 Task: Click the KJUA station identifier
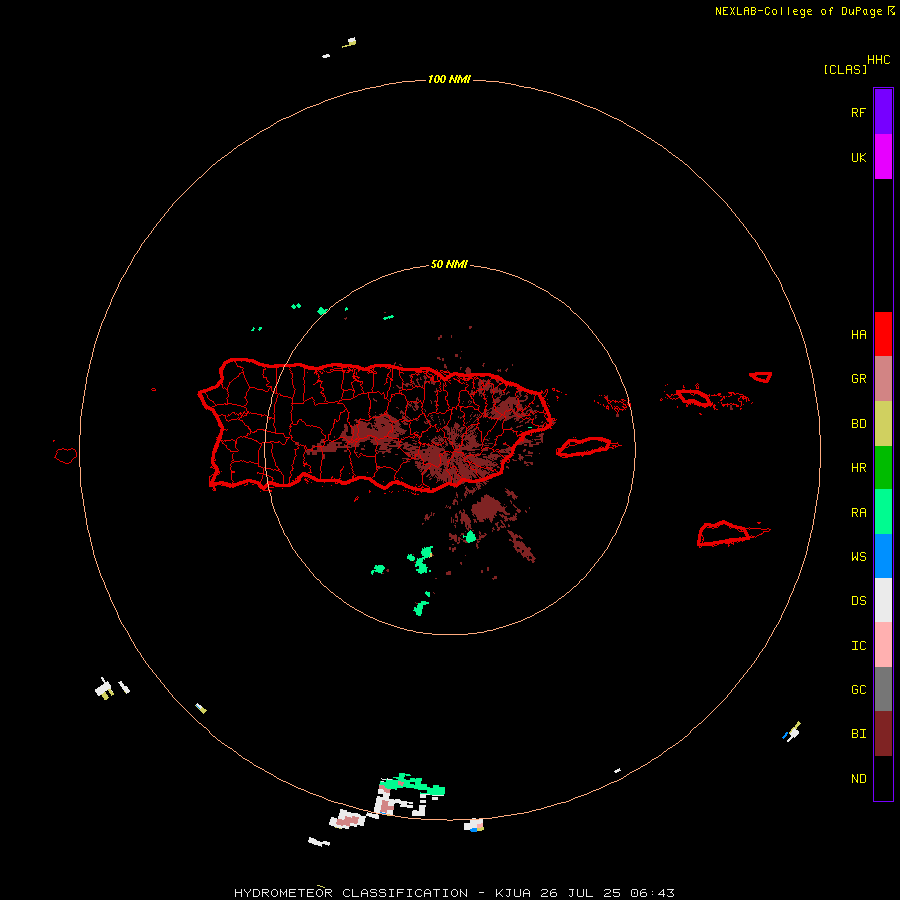(x=513, y=893)
